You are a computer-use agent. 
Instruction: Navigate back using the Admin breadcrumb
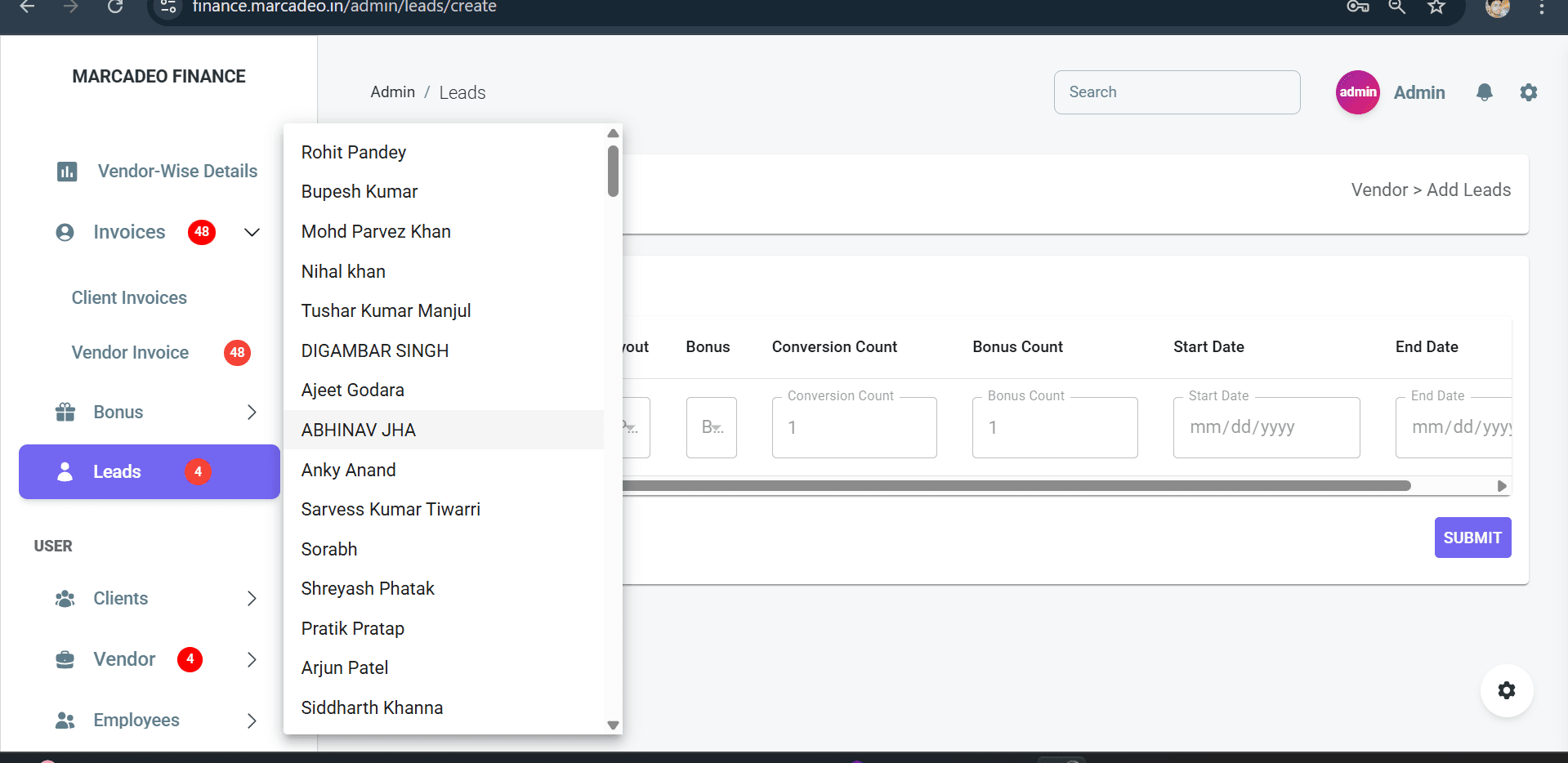(392, 91)
